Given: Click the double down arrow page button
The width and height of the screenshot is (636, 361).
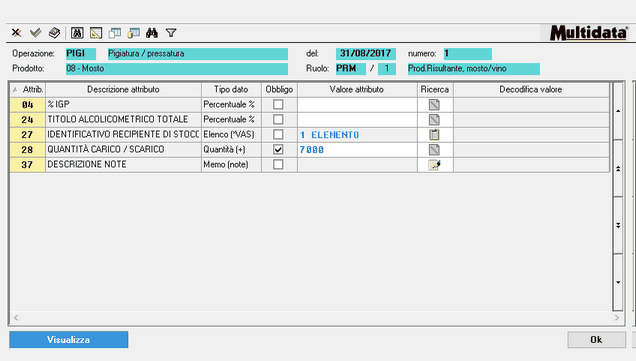Looking at the screenshot, I should (x=618, y=226).
